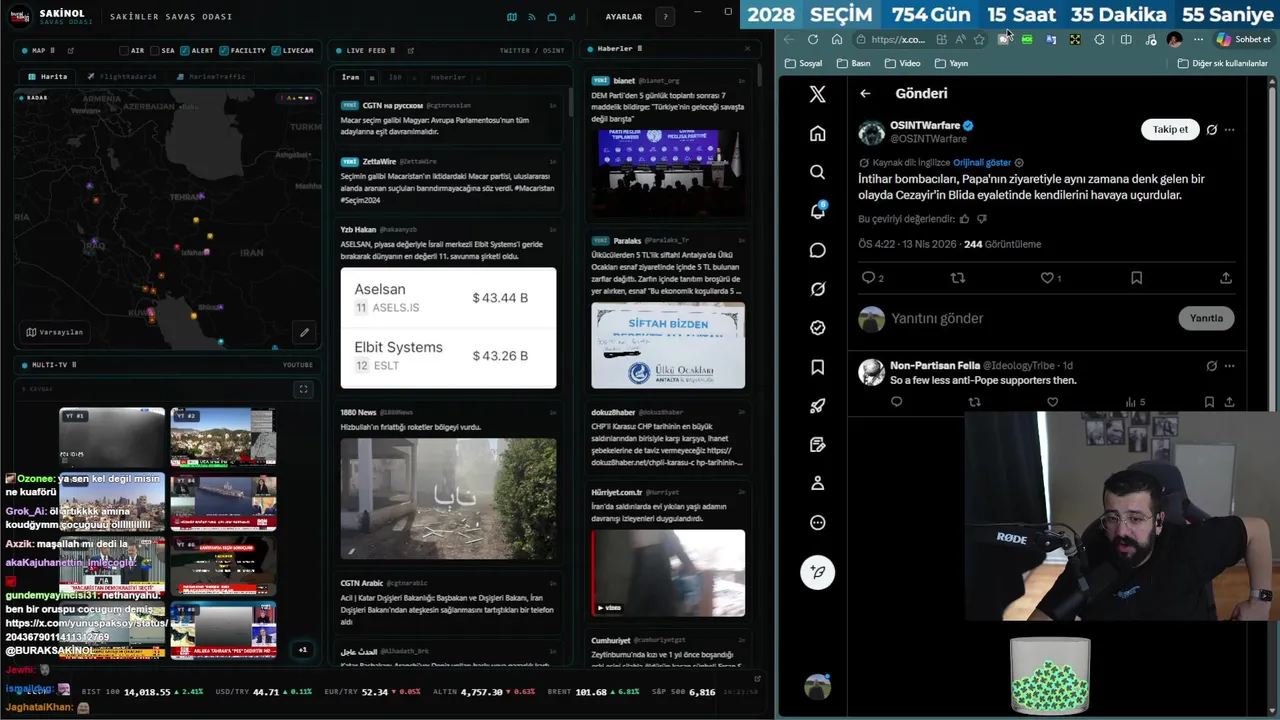Select the Harita map tab

click(x=47, y=77)
